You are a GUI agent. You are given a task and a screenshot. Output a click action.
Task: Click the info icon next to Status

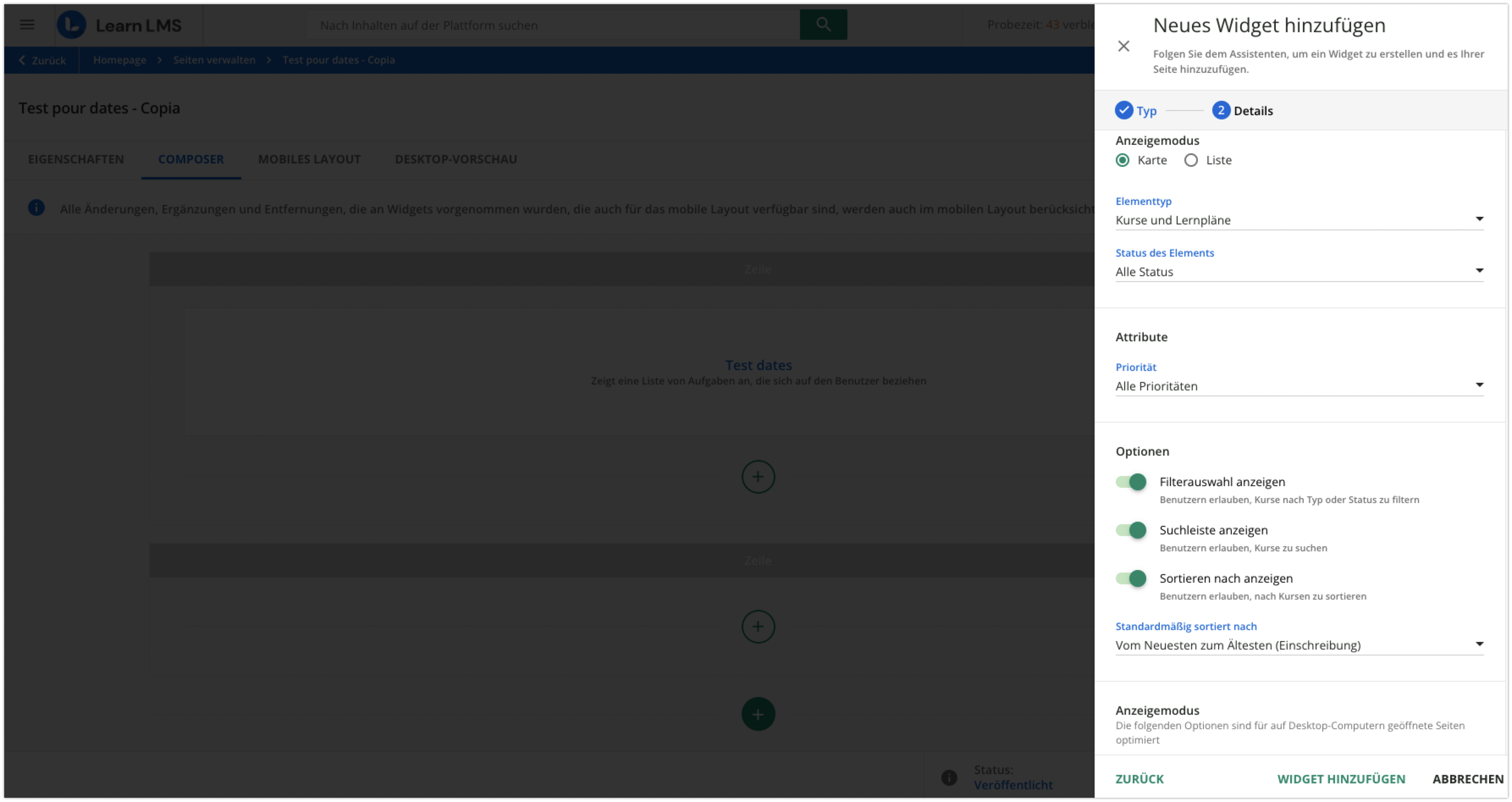949,777
